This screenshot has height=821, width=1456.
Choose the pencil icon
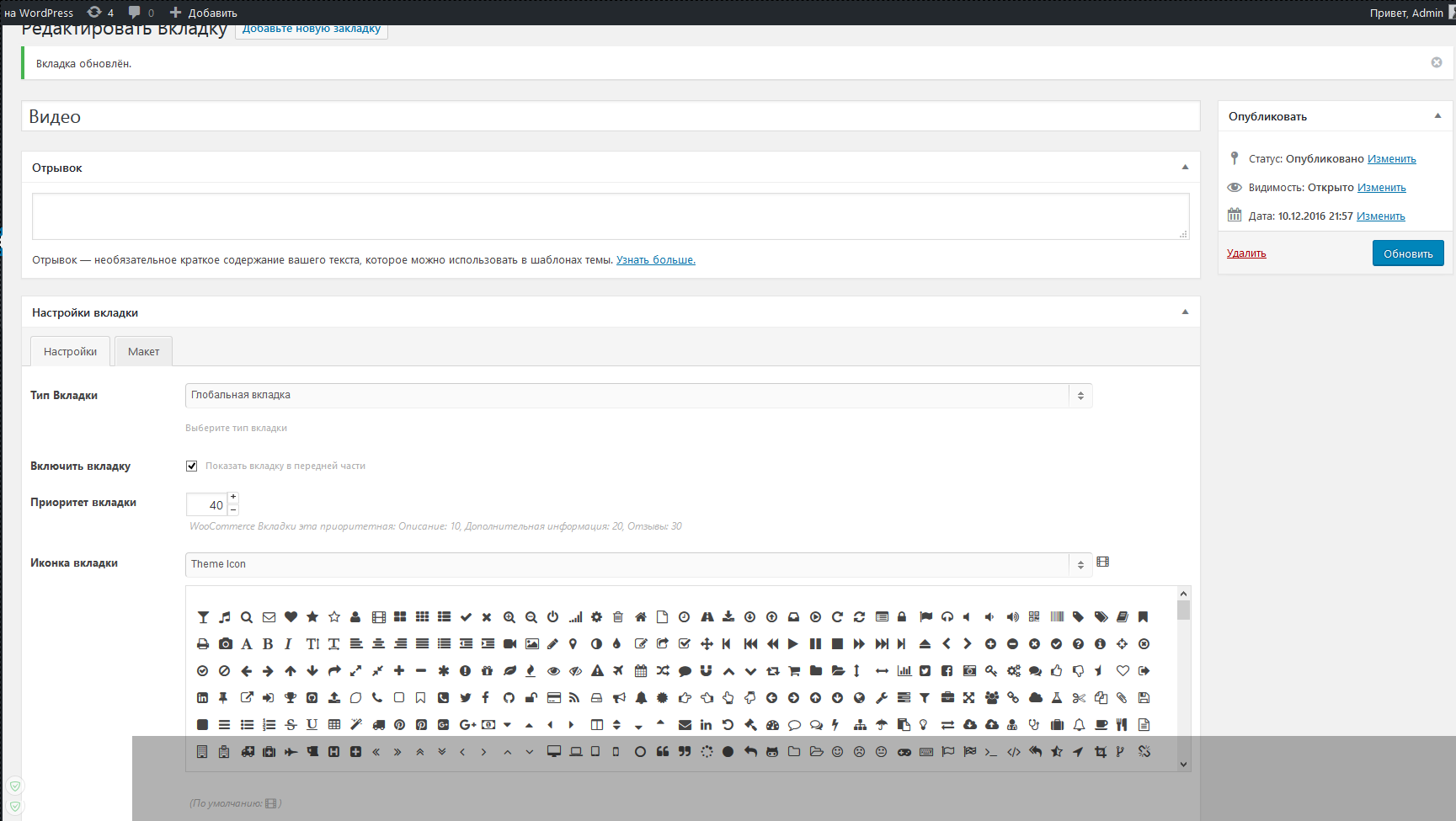pos(553,644)
